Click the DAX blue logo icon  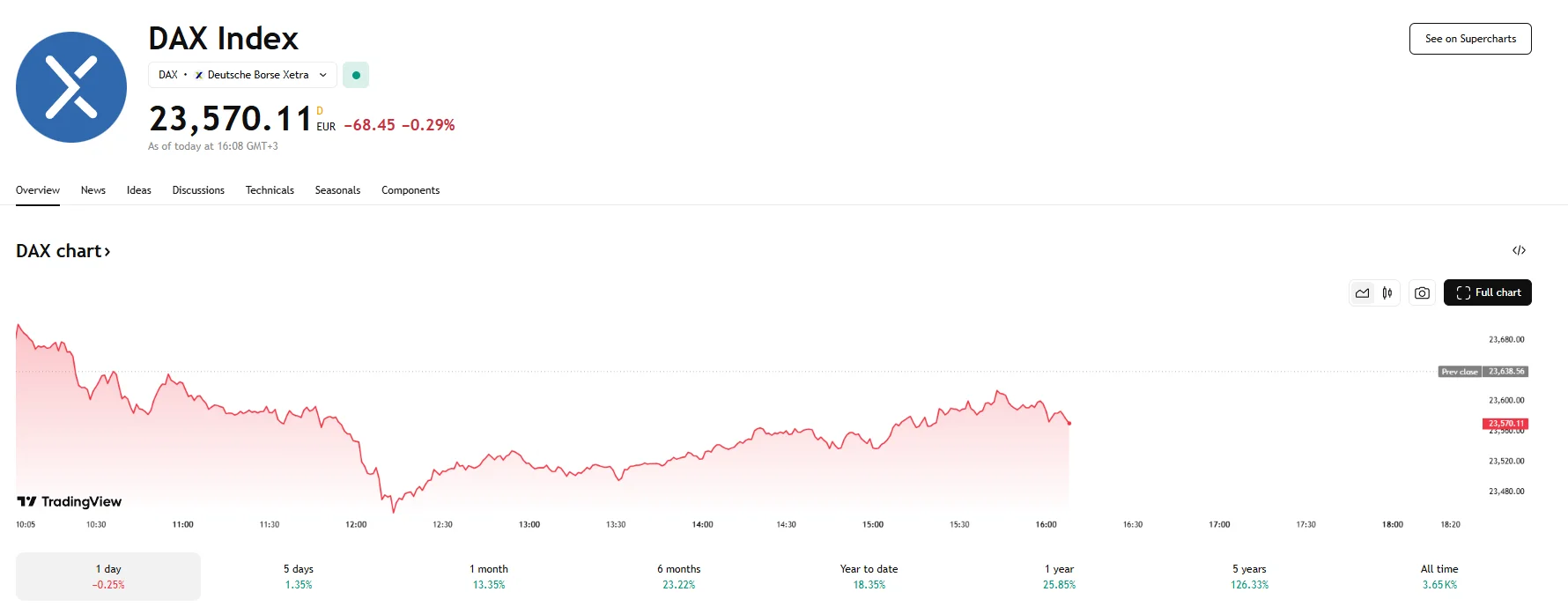[71, 87]
